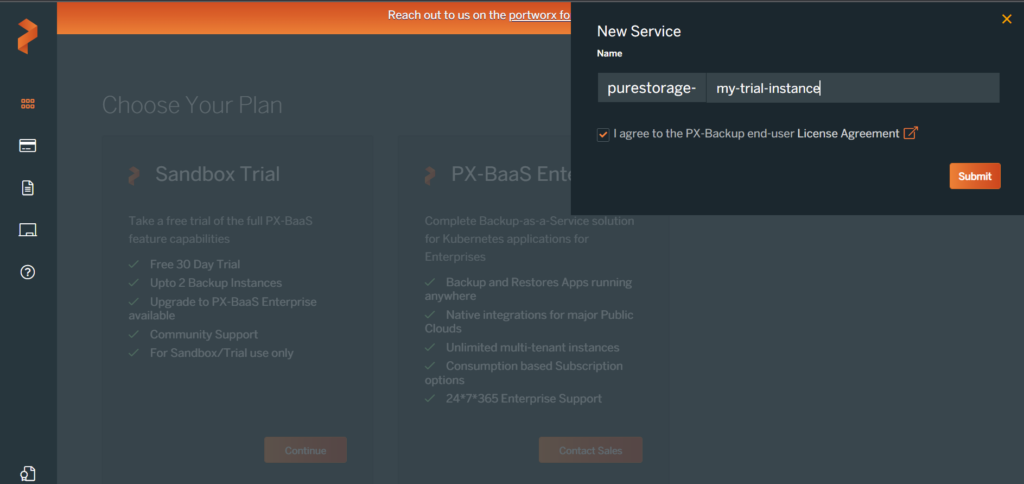Click the bottom-left sidebar document icon
1024x484 pixels.
pyautogui.click(x=28, y=473)
